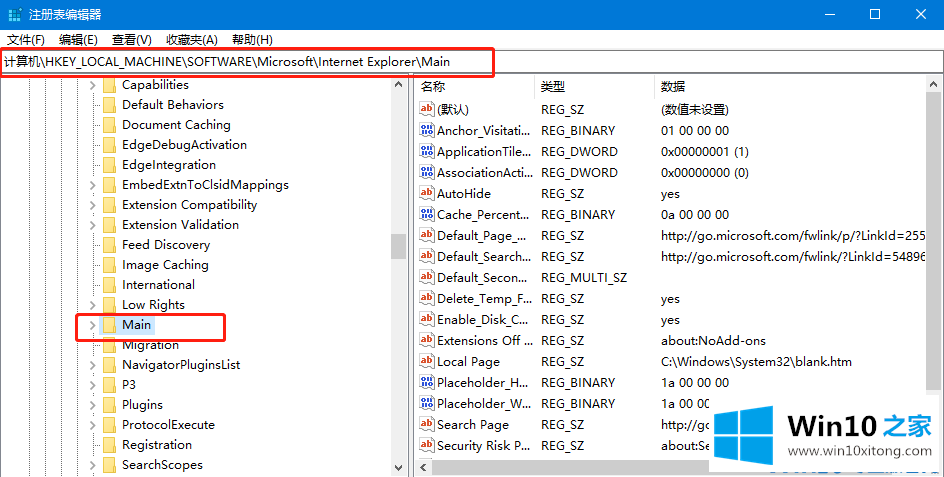Click the Anchor_Visitati... binary value icon

click(427, 130)
